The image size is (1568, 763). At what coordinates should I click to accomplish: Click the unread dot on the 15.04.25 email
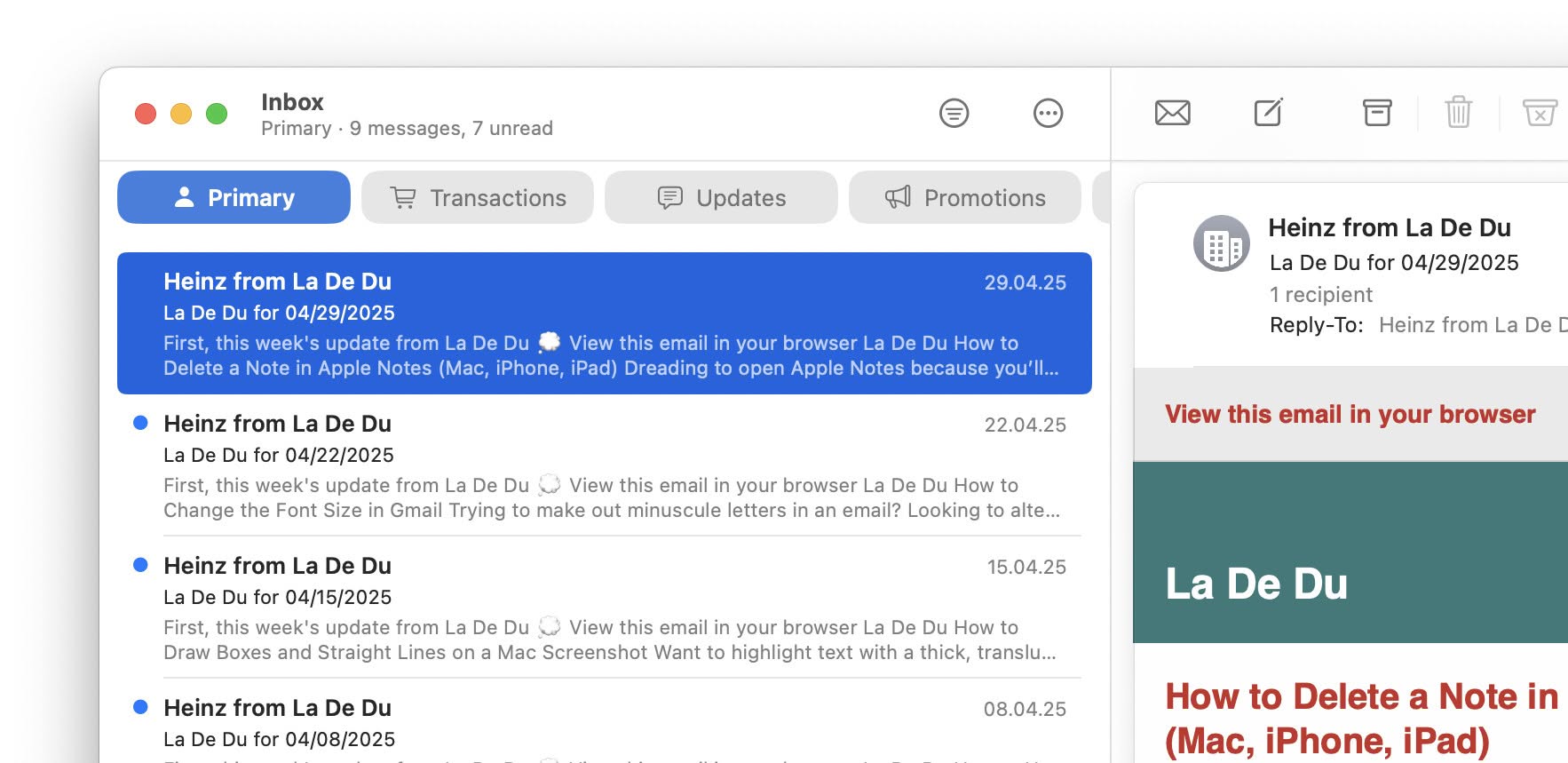(140, 565)
